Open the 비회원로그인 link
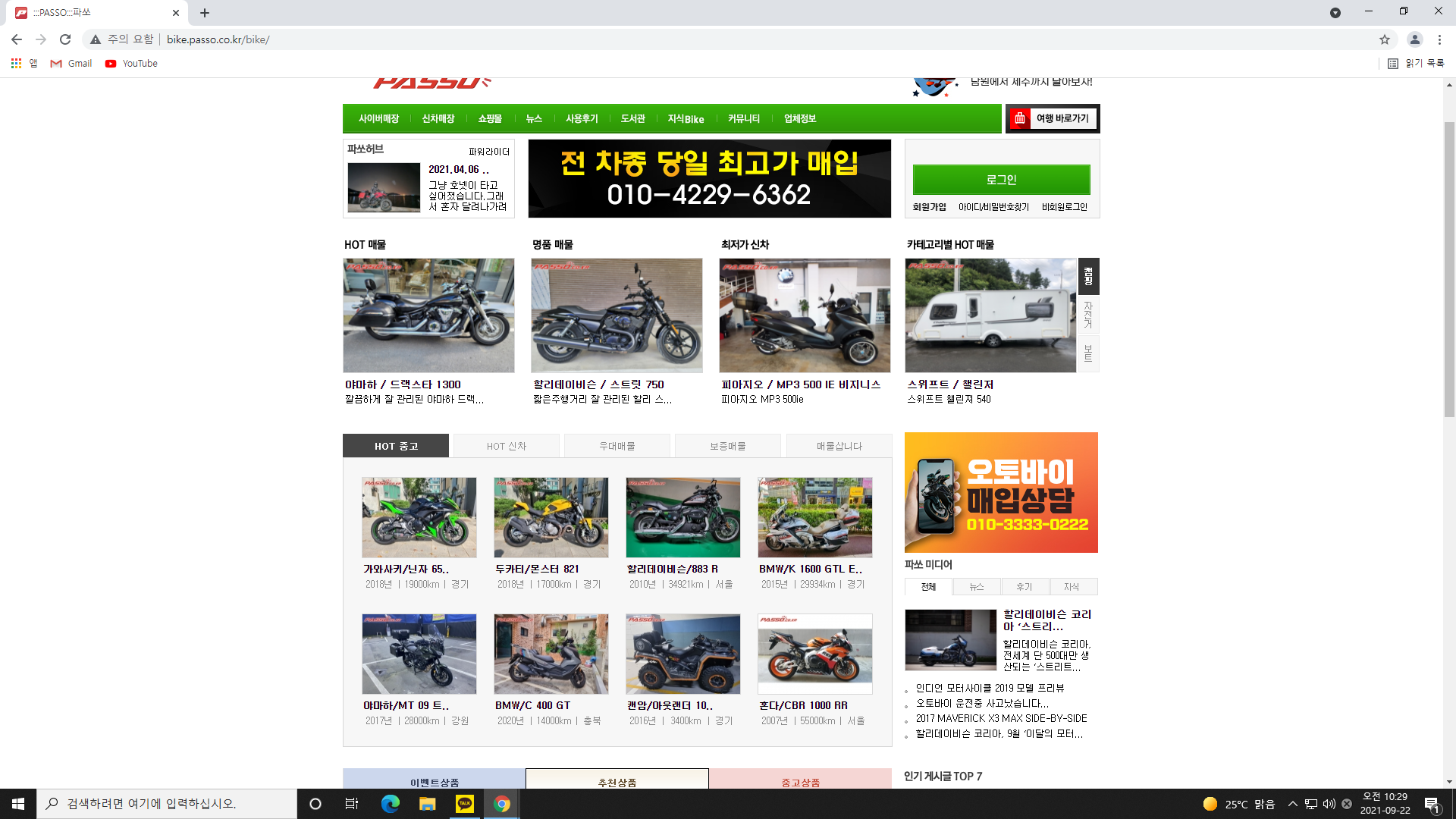The width and height of the screenshot is (1456, 819). click(1065, 207)
